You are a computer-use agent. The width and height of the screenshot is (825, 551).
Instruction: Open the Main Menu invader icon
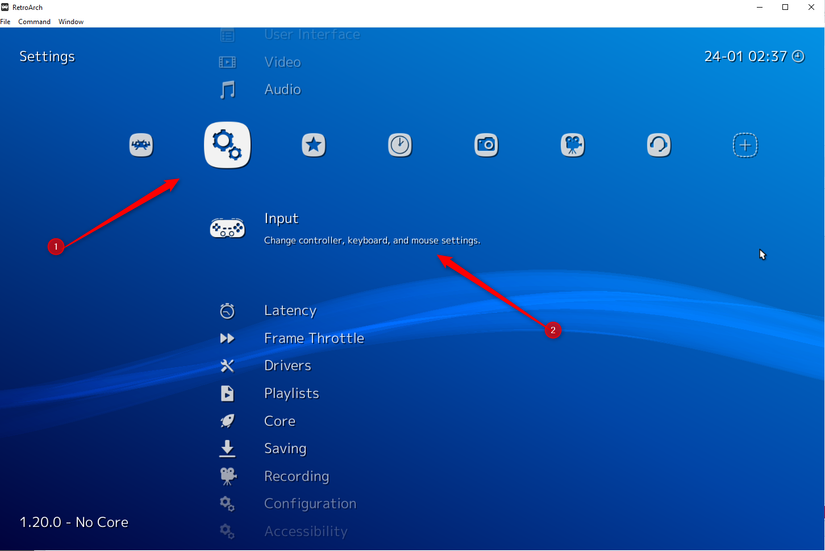tap(141, 145)
